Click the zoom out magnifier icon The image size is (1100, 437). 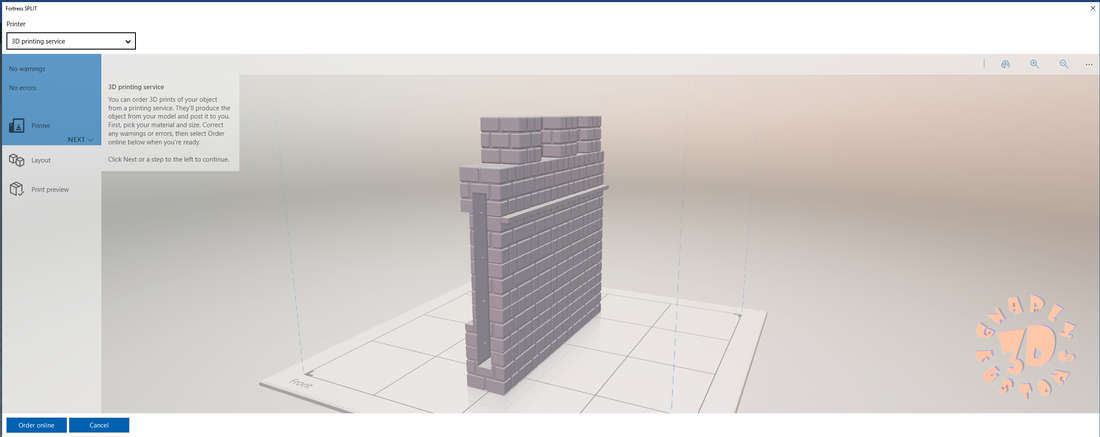[x=1064, y=64]
